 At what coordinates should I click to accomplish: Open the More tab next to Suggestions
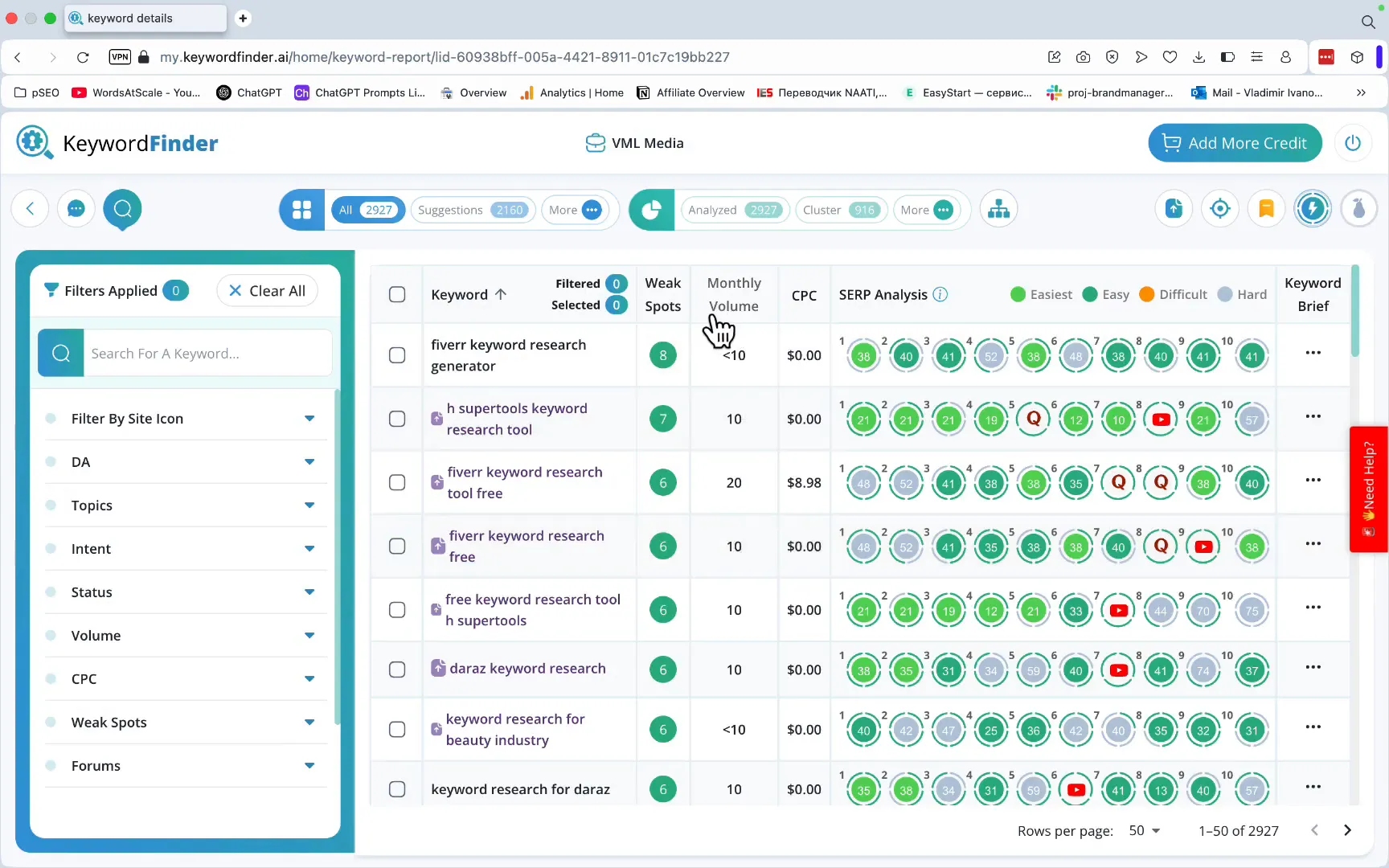(575, 210)
